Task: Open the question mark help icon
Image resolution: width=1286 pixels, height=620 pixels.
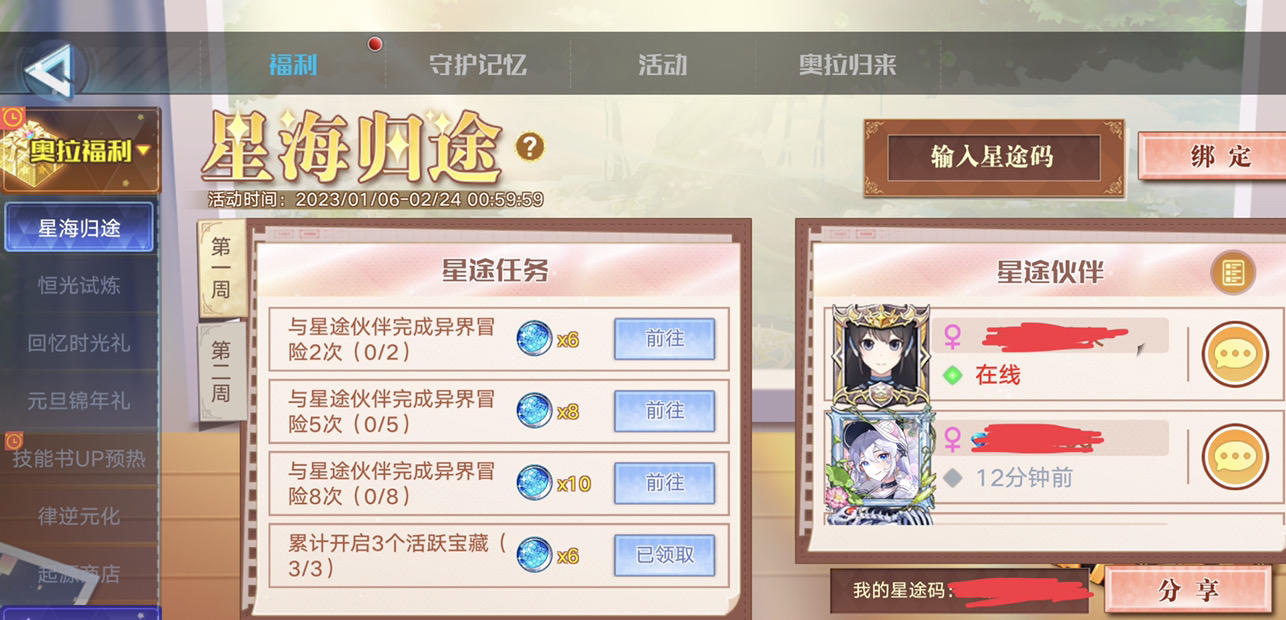Action: tap(530, 148)
